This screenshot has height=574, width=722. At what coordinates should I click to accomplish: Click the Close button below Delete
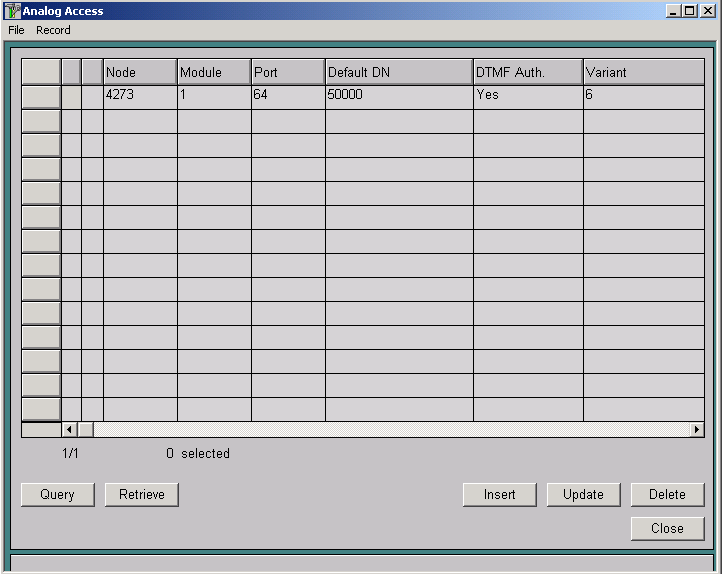(x=667, y=528)
